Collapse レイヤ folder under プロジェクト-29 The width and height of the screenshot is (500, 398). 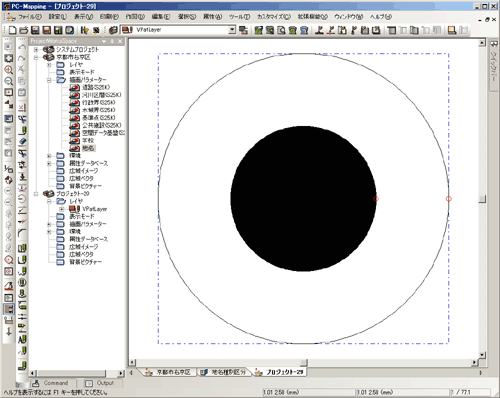click(49, 201)
